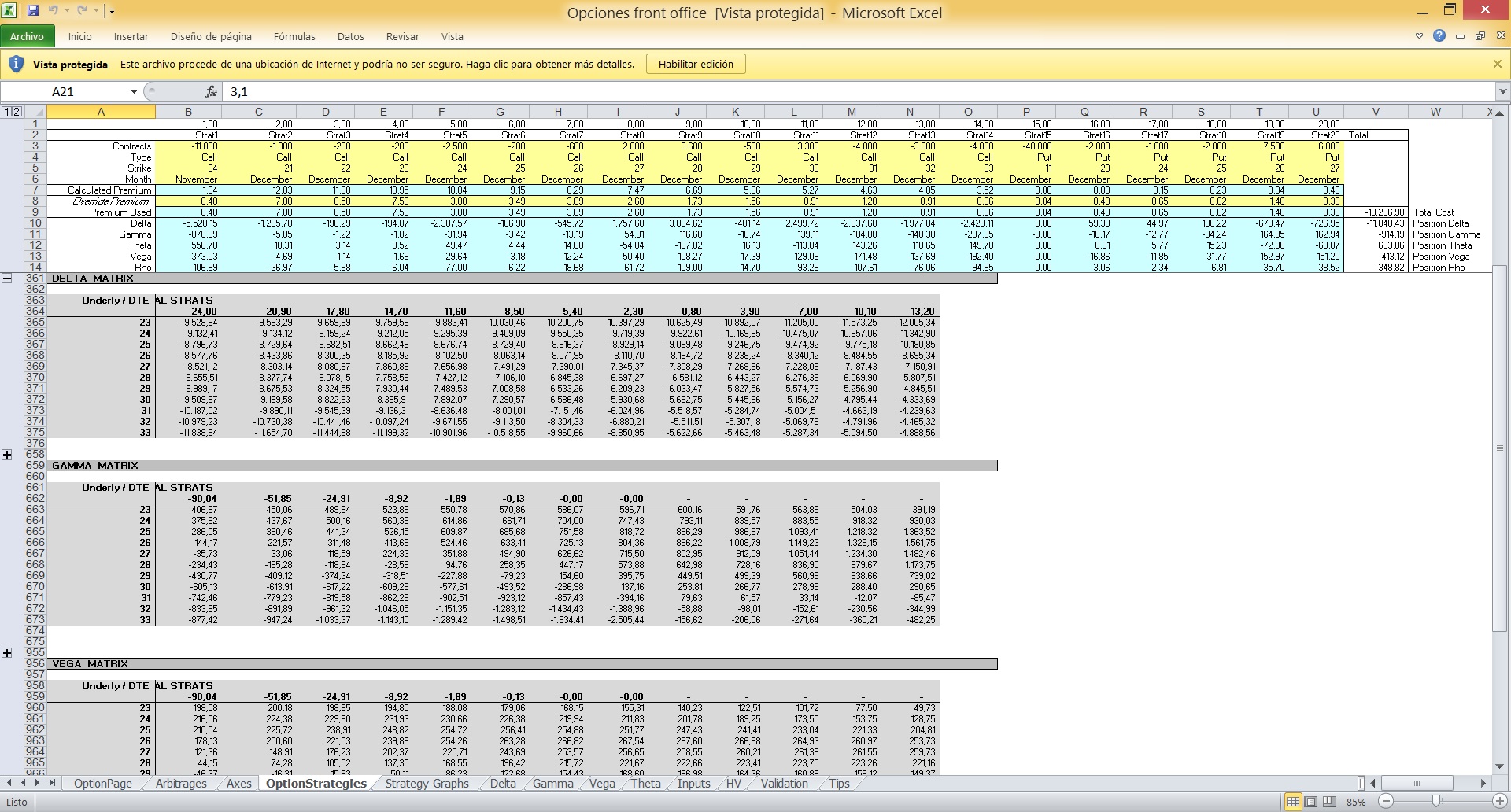Switch to the Gamma sheet tab

tap(552, 784)
